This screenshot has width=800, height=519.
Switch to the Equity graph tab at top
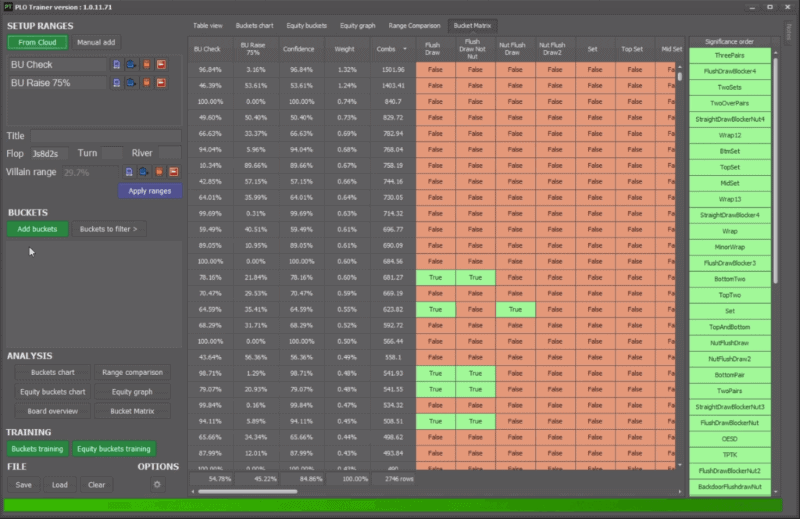tap(358, 26)
